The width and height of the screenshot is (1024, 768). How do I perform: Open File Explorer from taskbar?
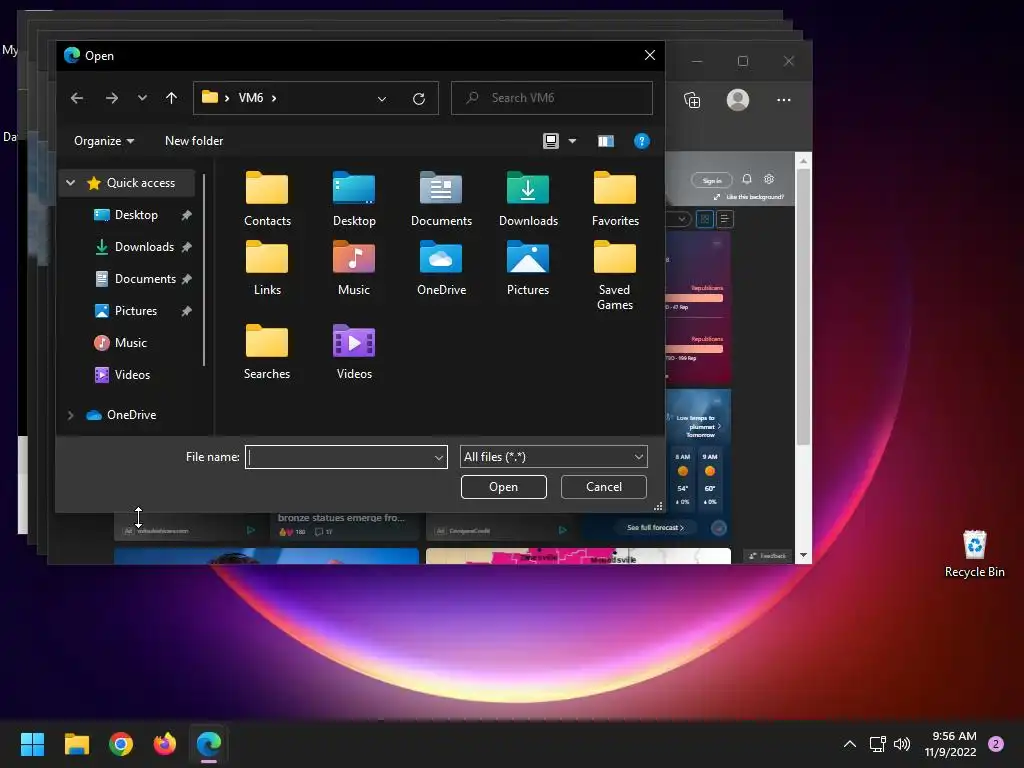point(76,744)
